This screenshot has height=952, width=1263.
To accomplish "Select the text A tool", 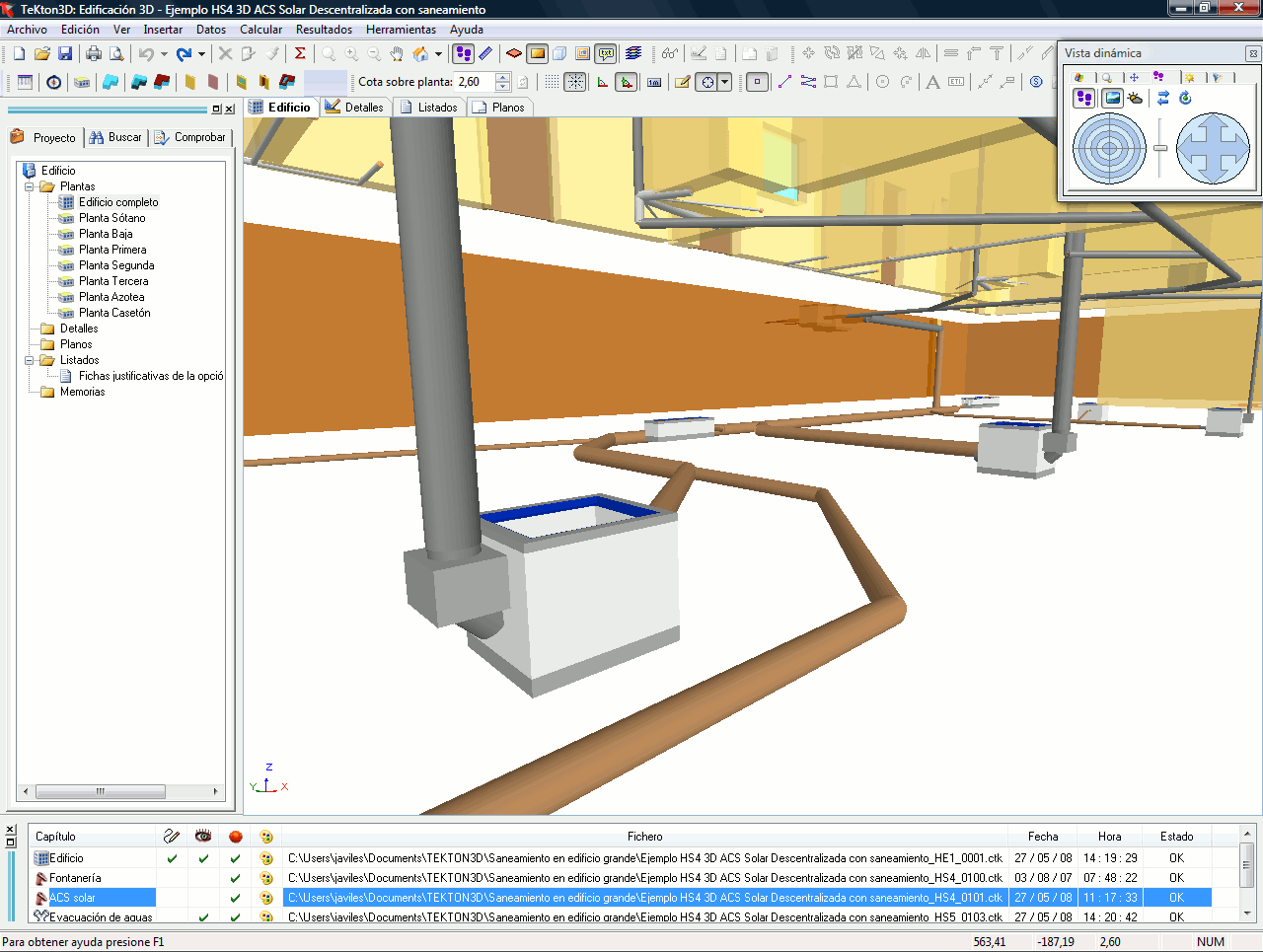I will pos(932,82).
